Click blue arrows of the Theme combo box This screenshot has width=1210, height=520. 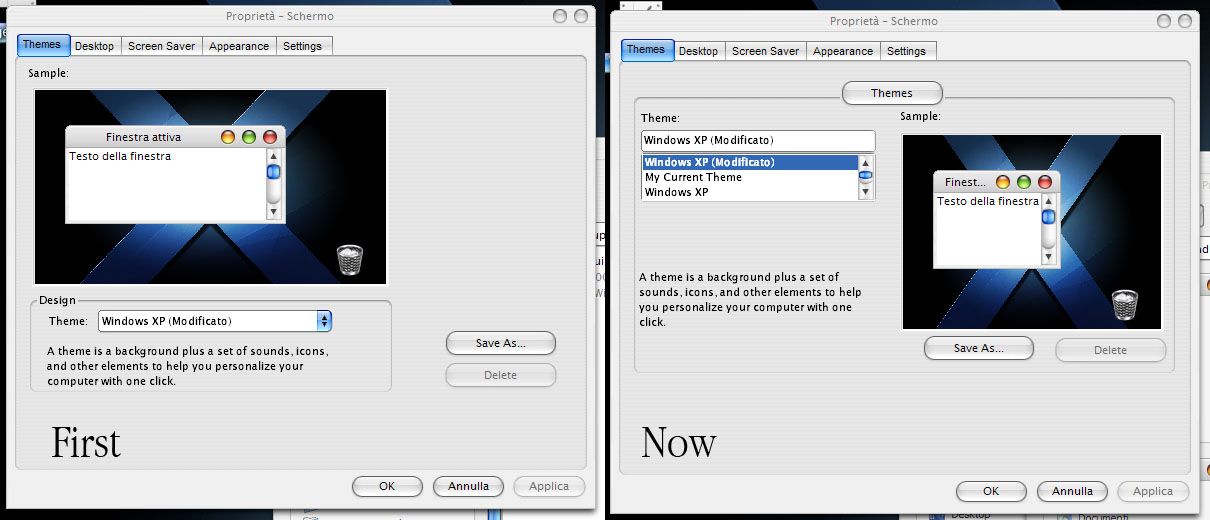[324, 321]
